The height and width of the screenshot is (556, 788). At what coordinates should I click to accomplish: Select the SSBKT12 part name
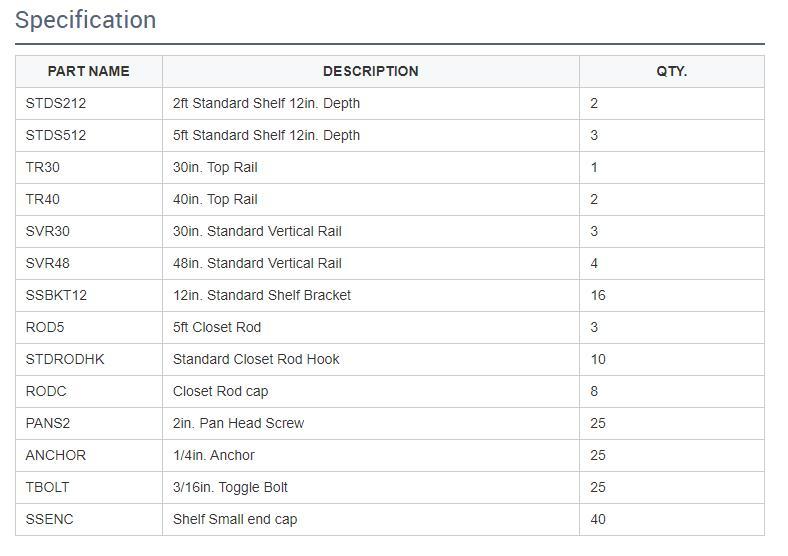point(56,295)
